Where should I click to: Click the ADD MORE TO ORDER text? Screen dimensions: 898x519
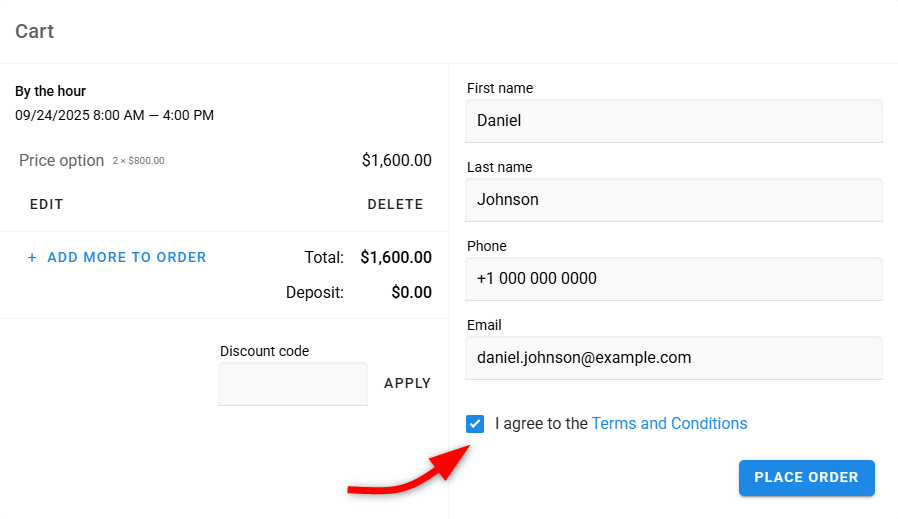pos(126,258)
